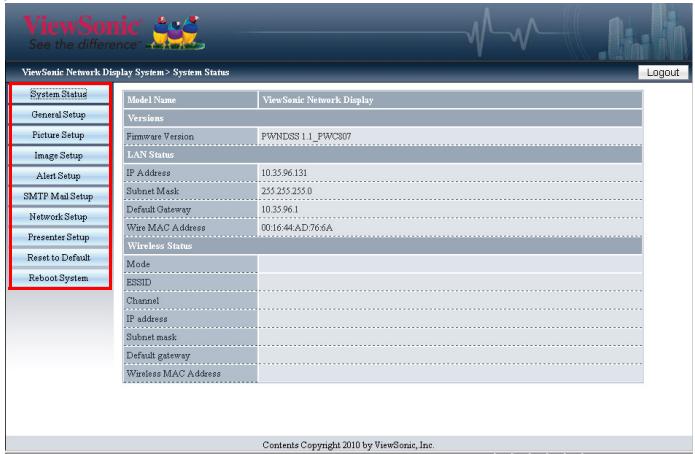Click the 'Wire MAC Address' label

click(x=166, y=227)
